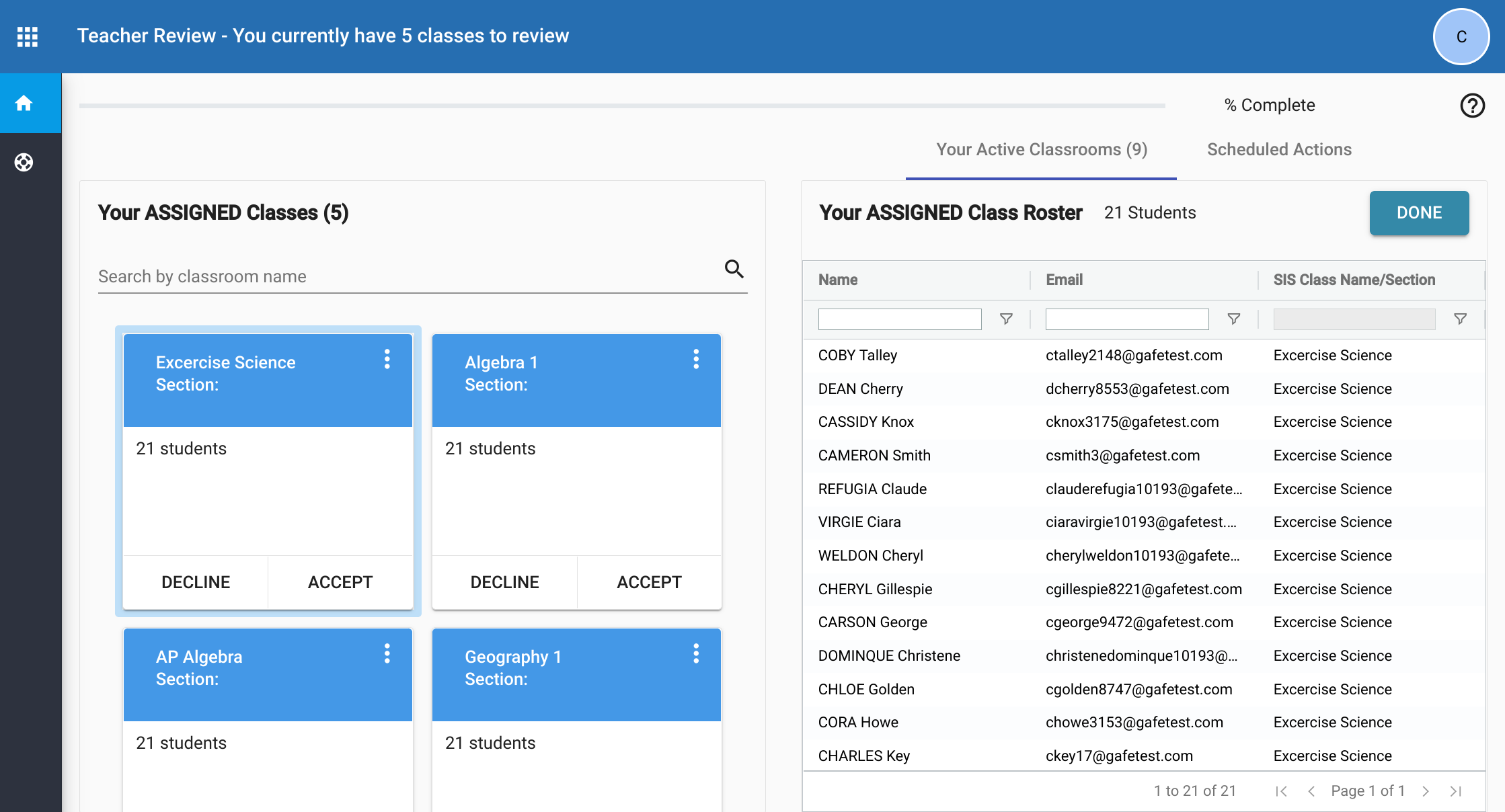Image resolution: width=1505 pixels, height=812 pixels.
Task: Go to next roster page
Action: [1426, 791]
